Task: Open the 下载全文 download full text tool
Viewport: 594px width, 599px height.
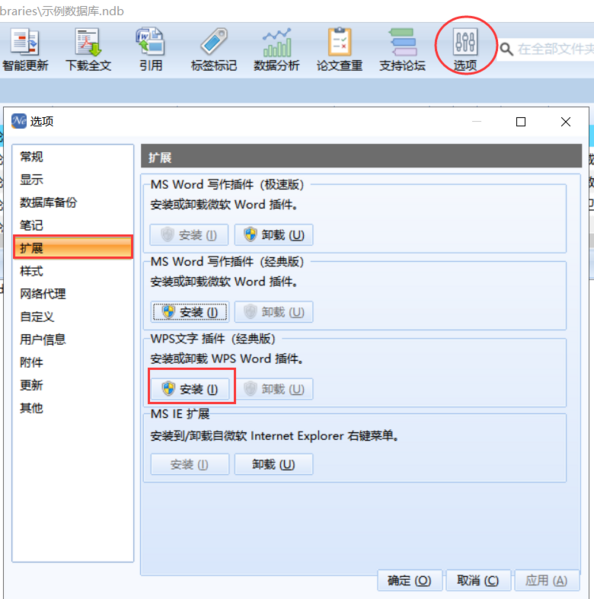Action: point(88,50)
